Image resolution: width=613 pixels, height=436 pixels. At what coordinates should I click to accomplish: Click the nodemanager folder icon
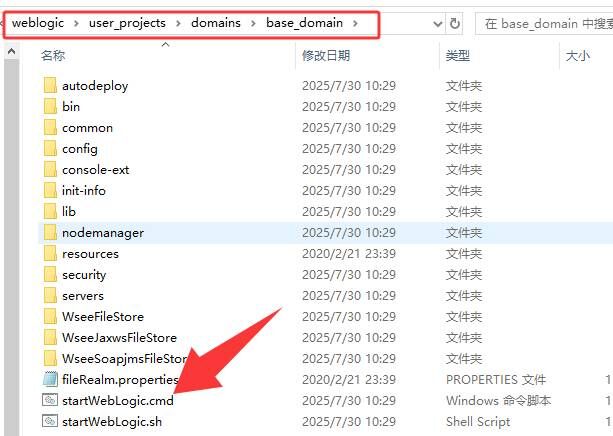[x=50, y=233]
